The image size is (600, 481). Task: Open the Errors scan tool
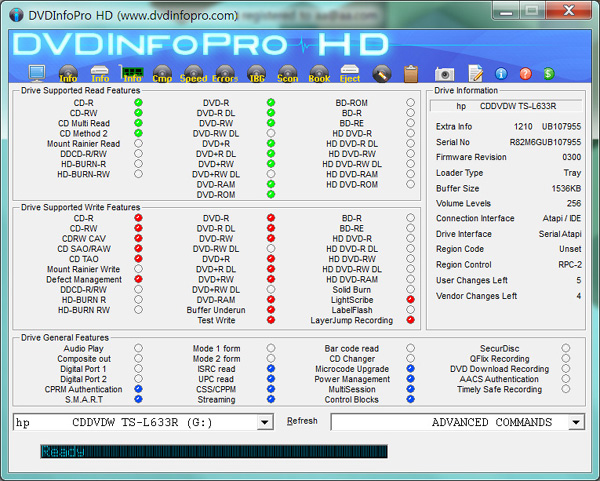pos(225,73)
